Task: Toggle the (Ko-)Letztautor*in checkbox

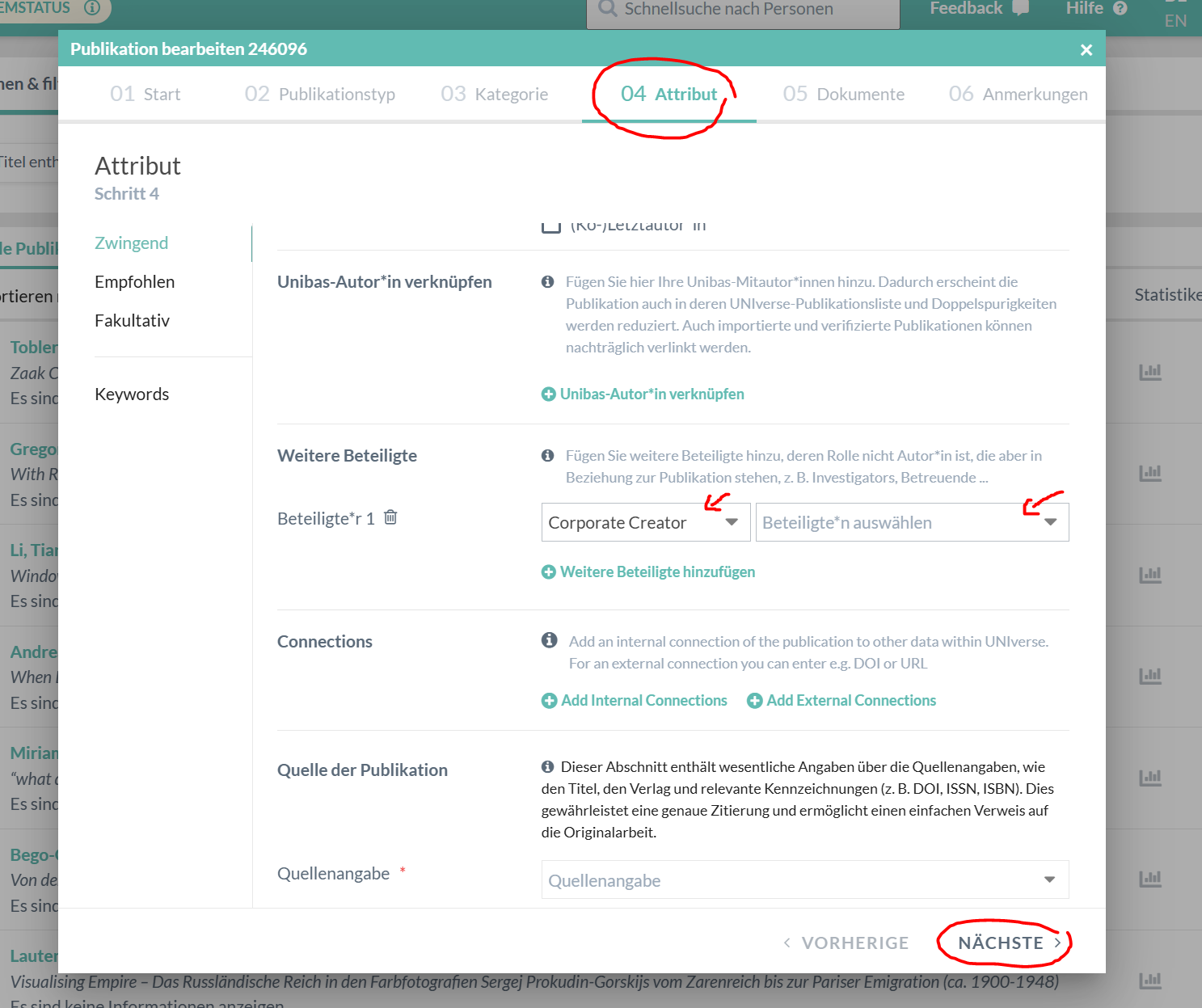Action: 550,226
